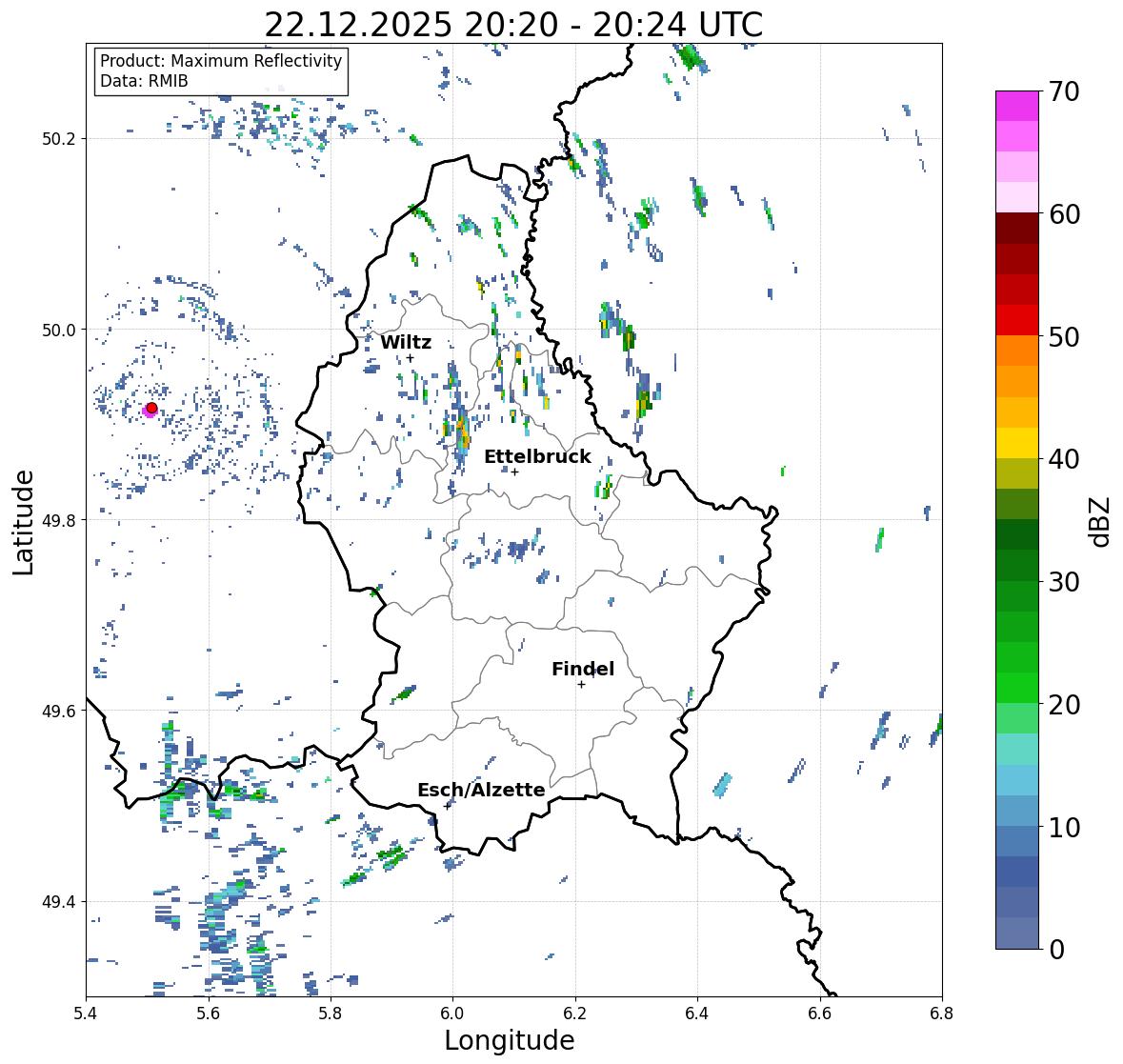The height and width of the screenshot is (1064, 1123).
Task: Click the latitude tick label 49.8
Action: 59,520
